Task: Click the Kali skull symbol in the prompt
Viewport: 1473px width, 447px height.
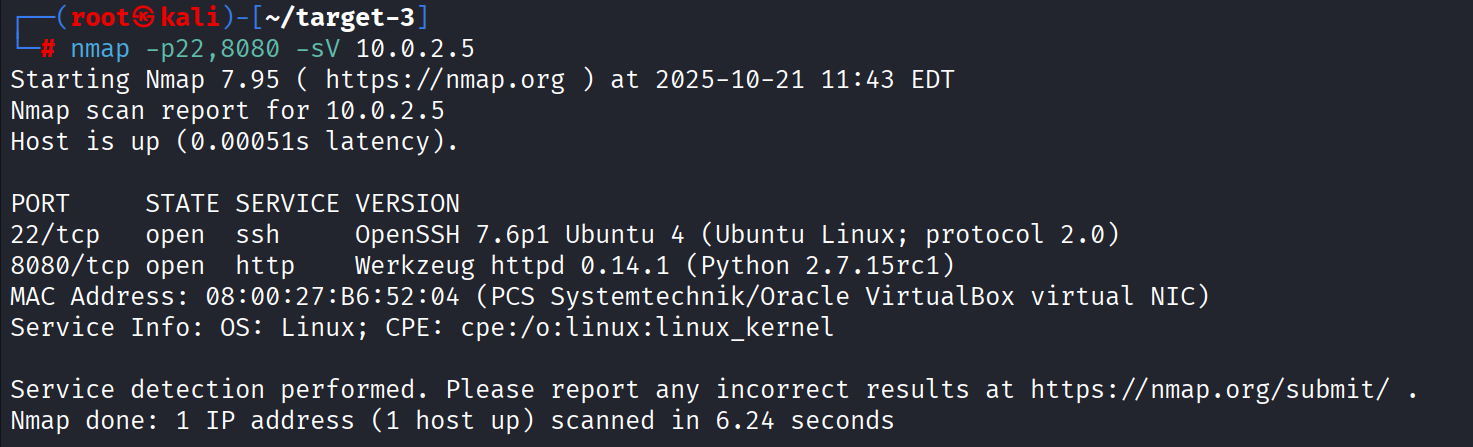Action: click(145, 17)
